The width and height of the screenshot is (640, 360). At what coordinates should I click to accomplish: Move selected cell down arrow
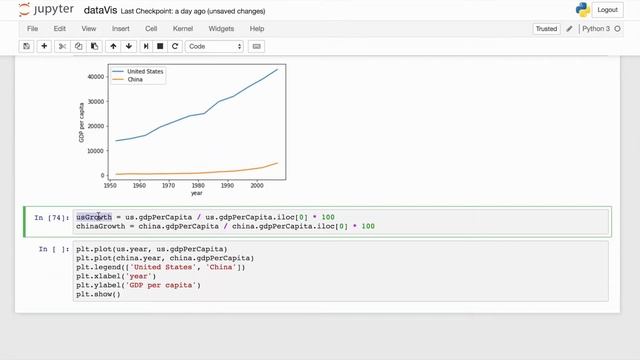tap(129, 46)
